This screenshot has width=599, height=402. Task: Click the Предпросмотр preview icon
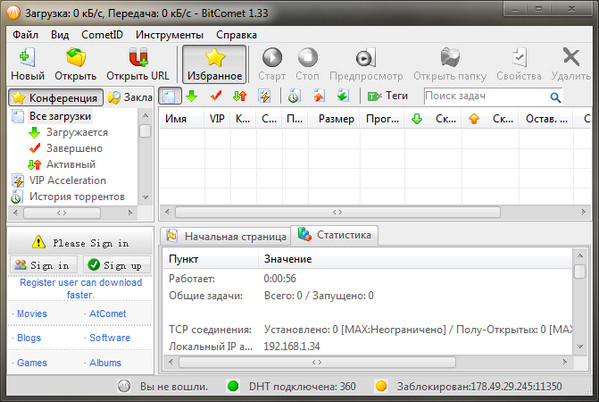[366, 57]
